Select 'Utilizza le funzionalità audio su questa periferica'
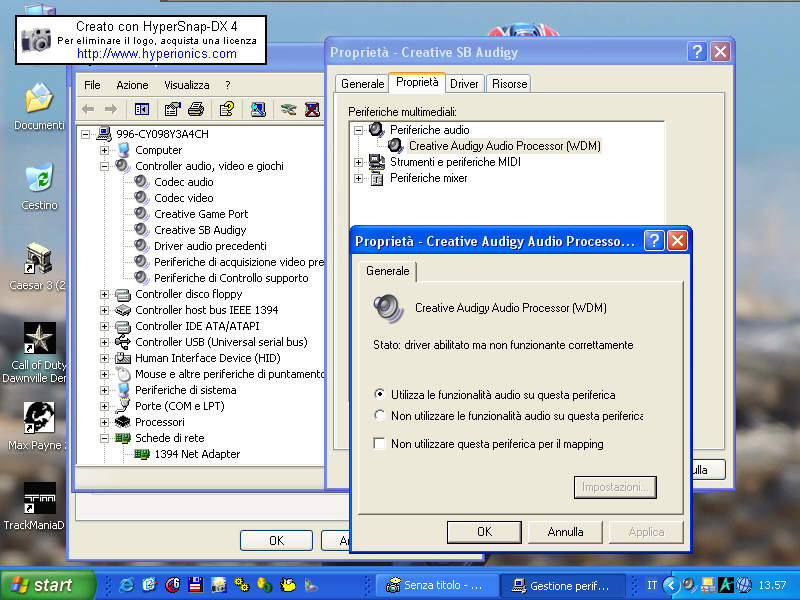The image size is (800, 600). coord(379,394)
